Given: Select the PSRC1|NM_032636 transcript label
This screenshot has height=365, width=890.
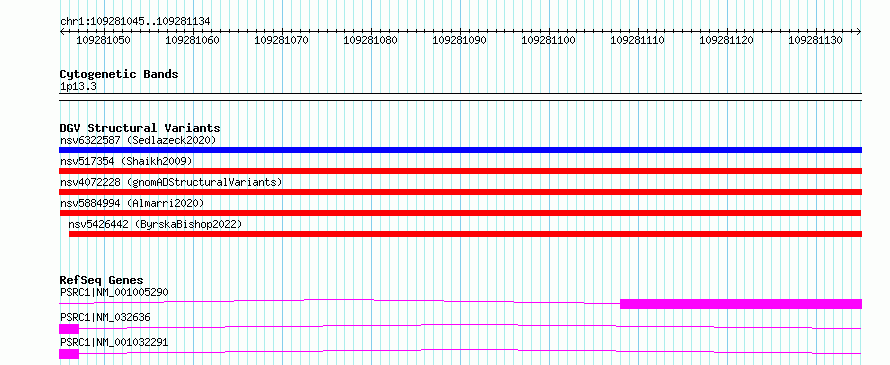Looking at the screenshot, I should pos(105,318).
